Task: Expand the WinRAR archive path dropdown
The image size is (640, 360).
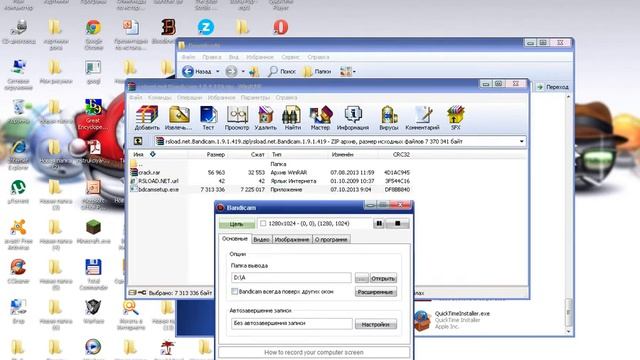Action: (x=521, y=141)
